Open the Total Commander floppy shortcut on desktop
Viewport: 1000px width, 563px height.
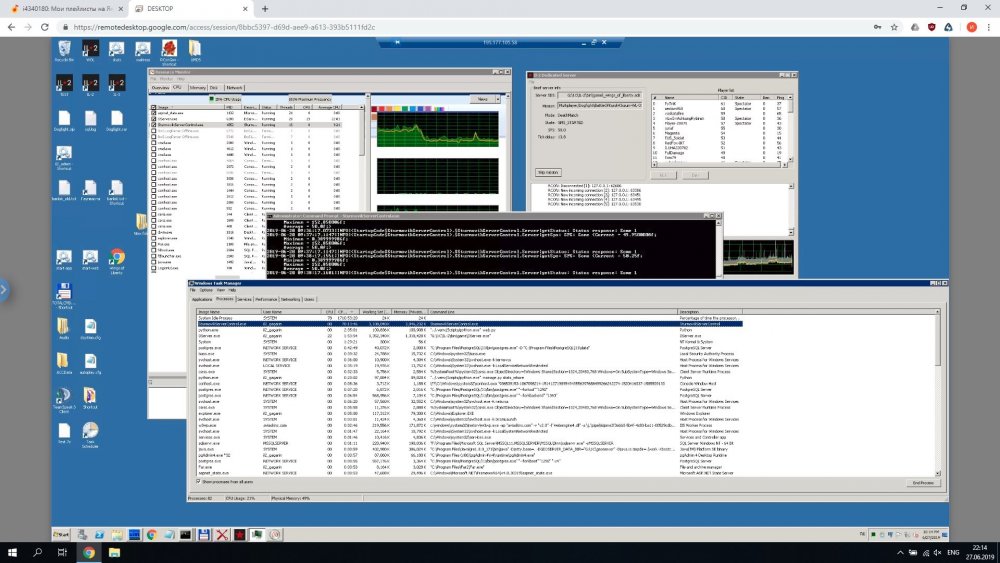coord(64,295)
